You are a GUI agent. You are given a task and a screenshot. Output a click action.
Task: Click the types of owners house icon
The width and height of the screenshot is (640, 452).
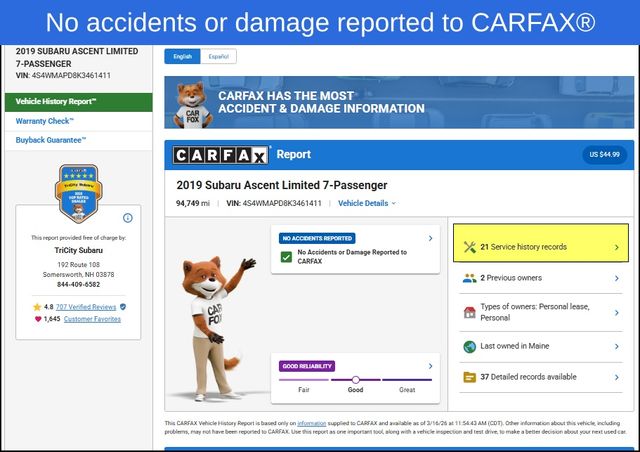[469, 312]
